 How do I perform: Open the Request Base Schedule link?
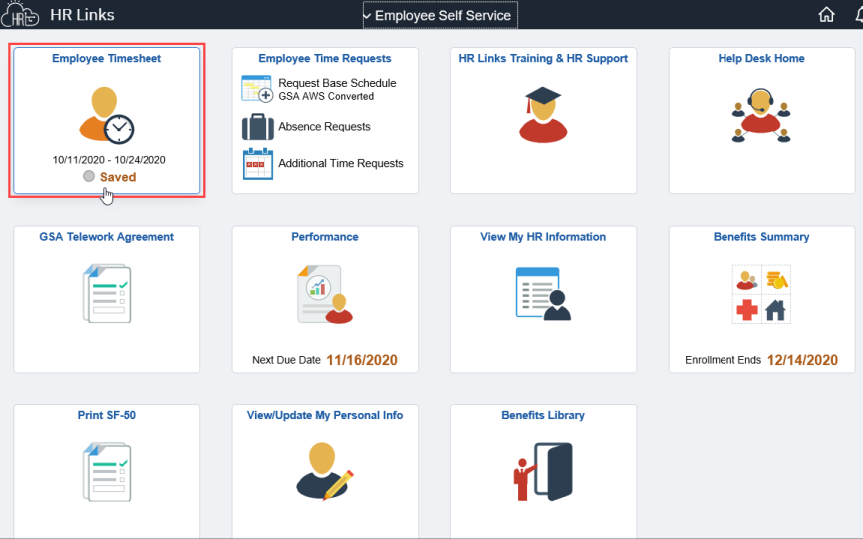coord(337,83)
